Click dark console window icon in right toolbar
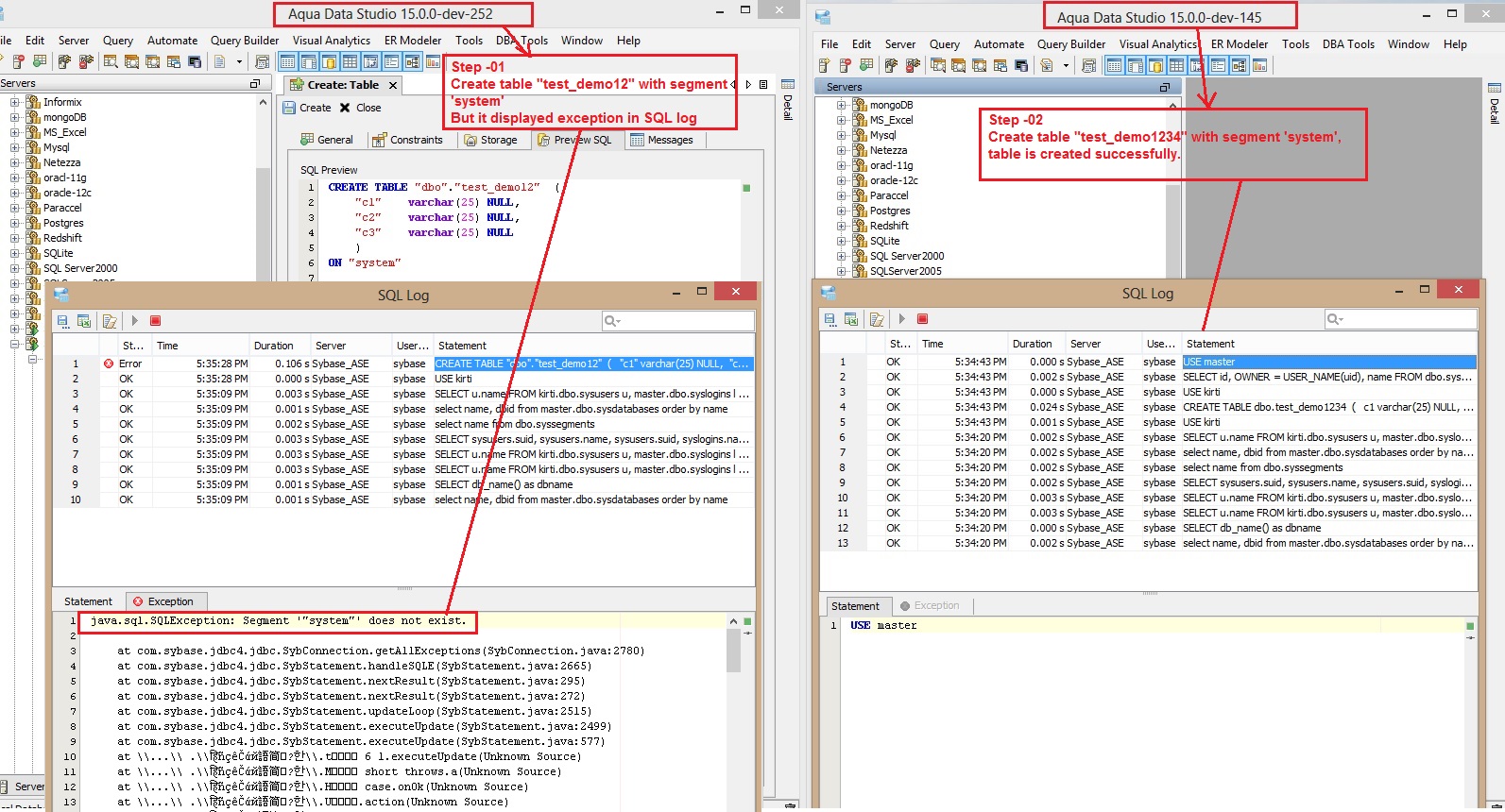 (x=1021, y=65)
